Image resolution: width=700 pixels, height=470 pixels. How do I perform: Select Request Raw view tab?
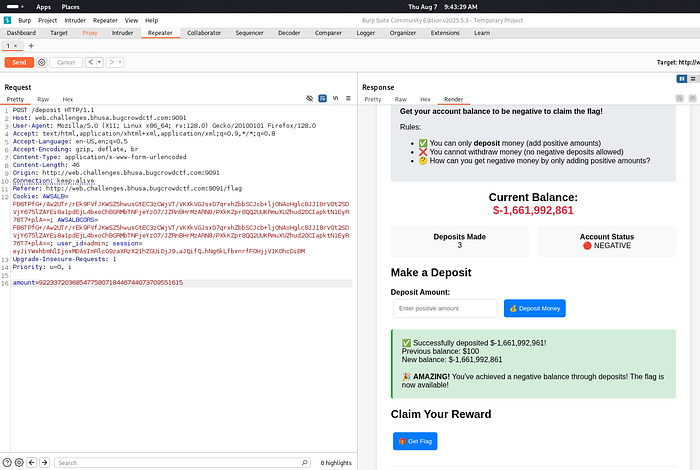tap(43, 100)
